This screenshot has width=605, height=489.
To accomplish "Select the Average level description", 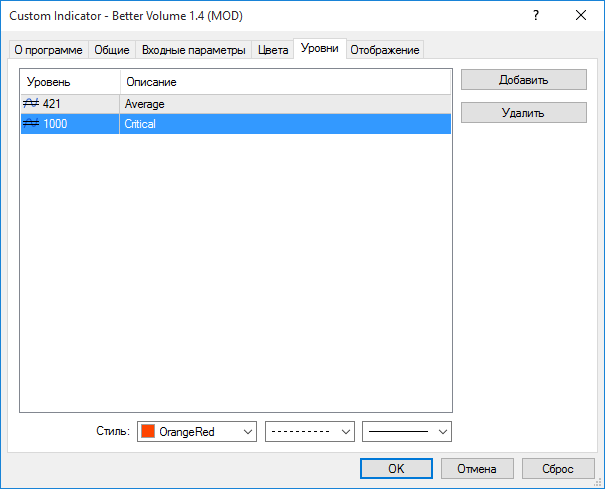I will (145, 103).
